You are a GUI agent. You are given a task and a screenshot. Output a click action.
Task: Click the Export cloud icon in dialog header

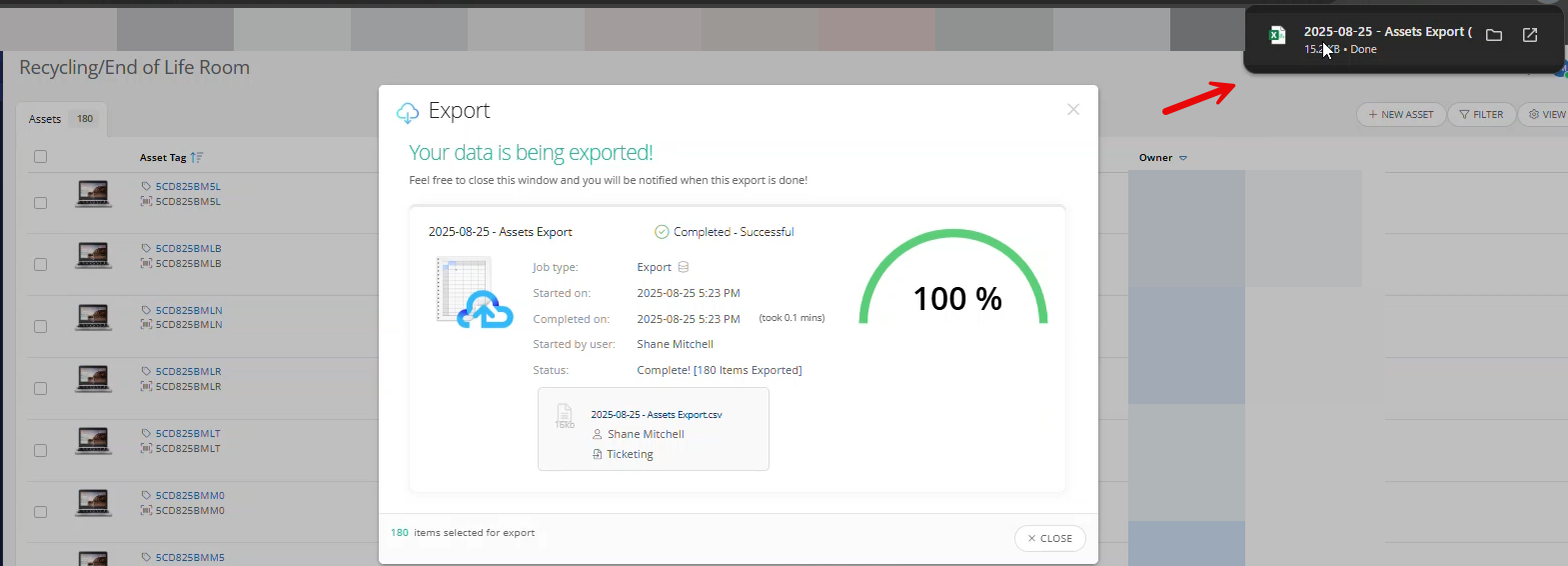[408, 113]
